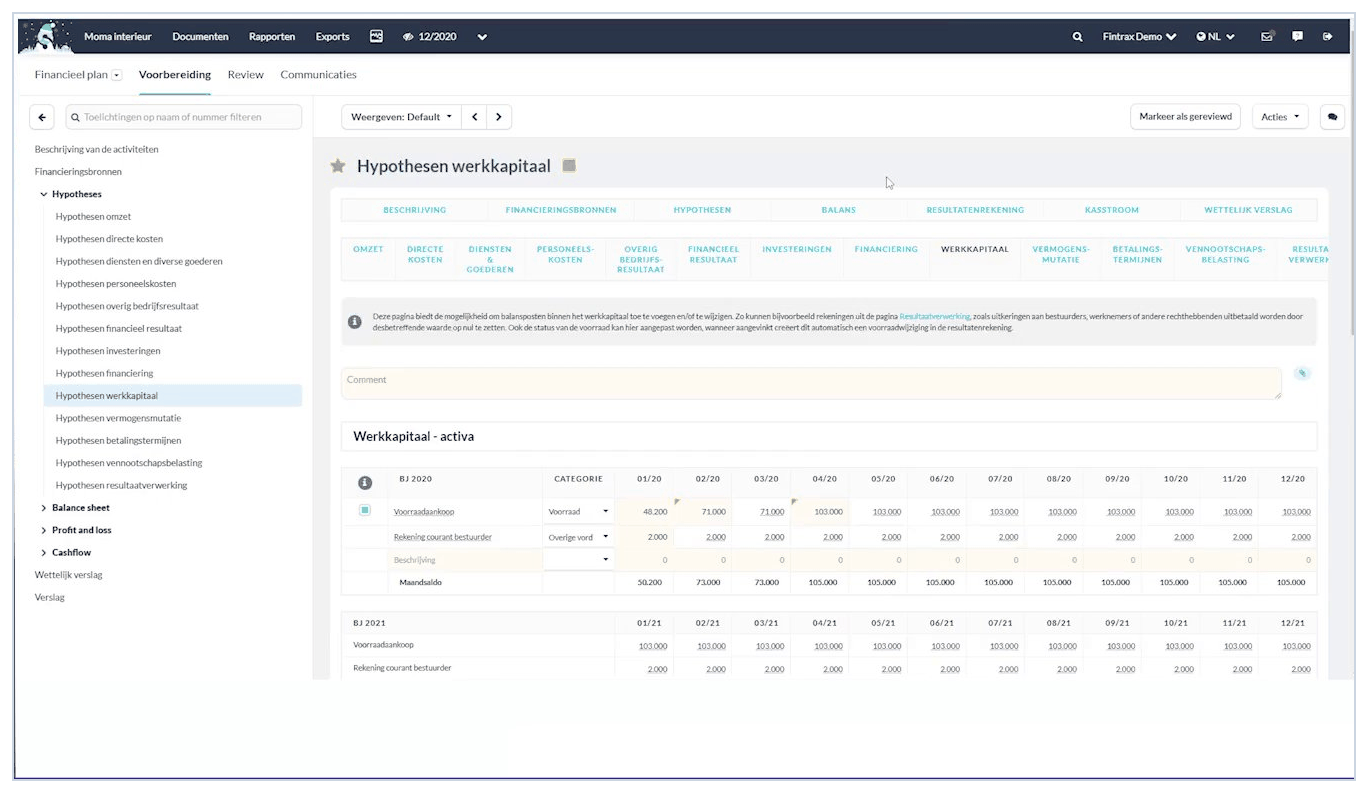Click the info icon in the BJ 2020 table header
1368x793 pixels.
(x=365, y=482)
